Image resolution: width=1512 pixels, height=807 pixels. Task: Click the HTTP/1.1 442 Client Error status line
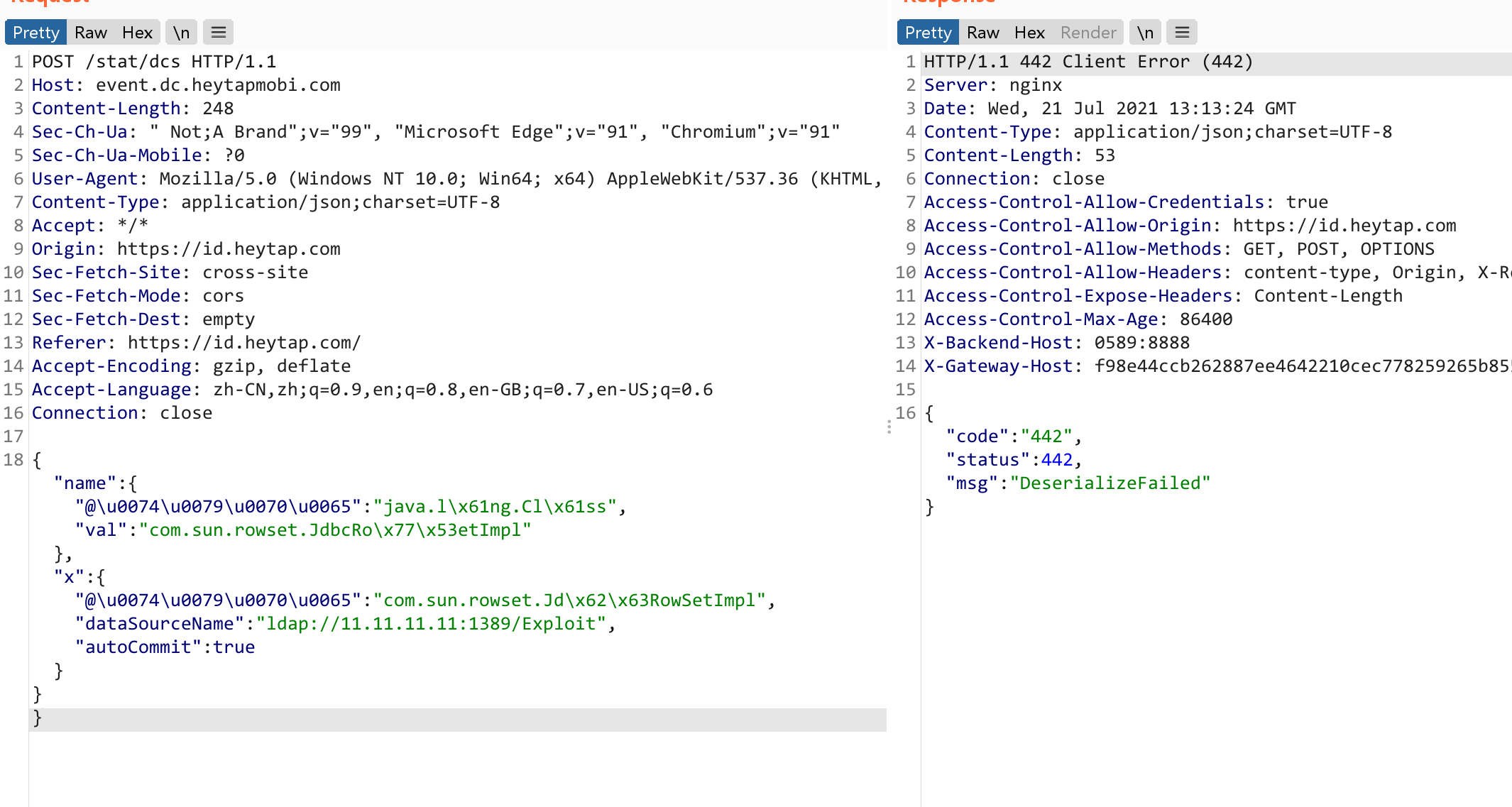(x=1088, y=62)
